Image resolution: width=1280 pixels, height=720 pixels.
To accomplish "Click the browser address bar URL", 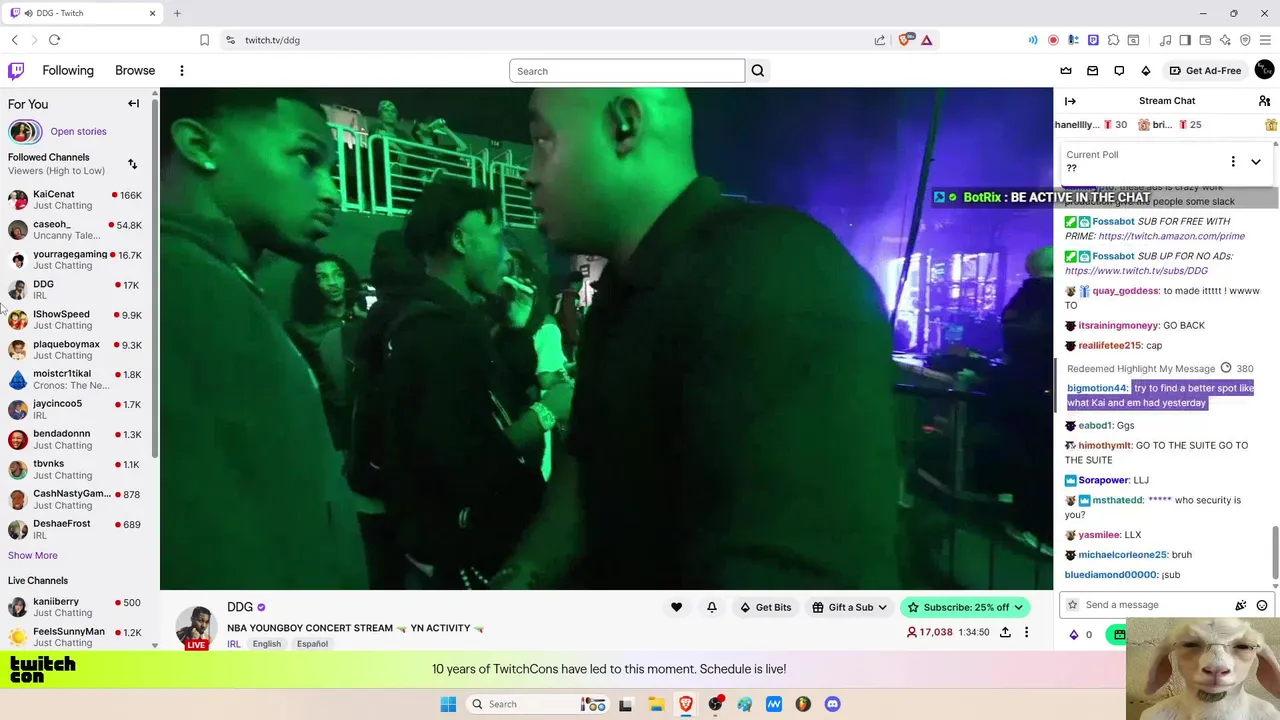I will click(272, 40).
